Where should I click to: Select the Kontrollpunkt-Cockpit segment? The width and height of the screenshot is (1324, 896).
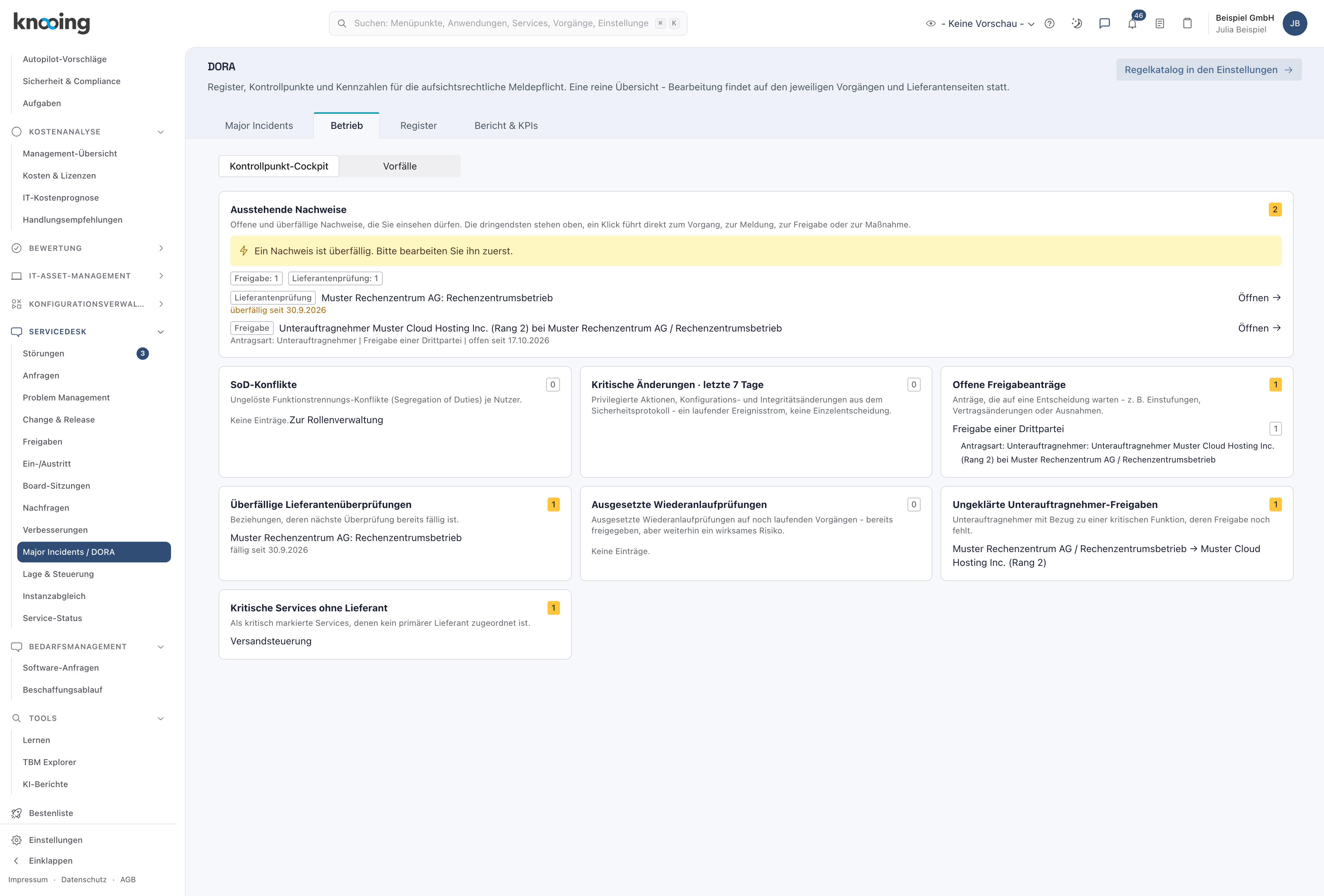[x=279, y=166]
